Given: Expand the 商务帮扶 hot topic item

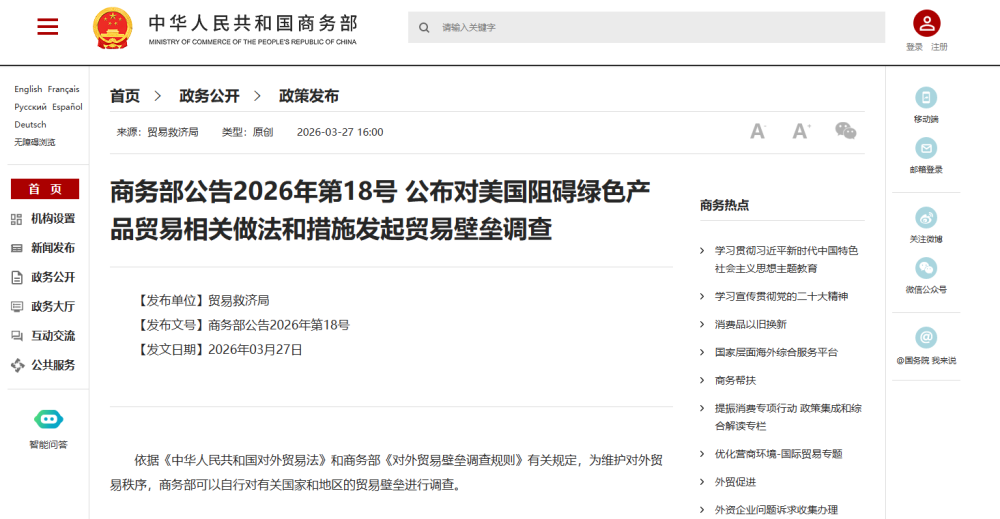Looking at the screenshot, I should (735, 380).
